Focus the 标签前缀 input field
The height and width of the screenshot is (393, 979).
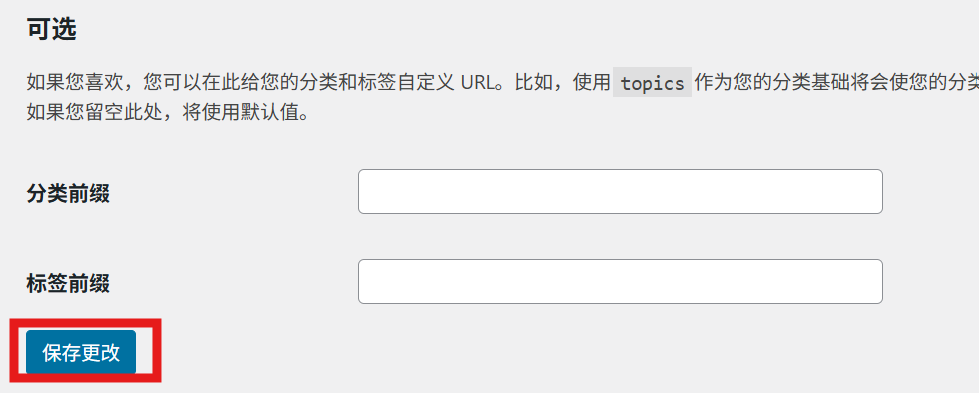620,282
